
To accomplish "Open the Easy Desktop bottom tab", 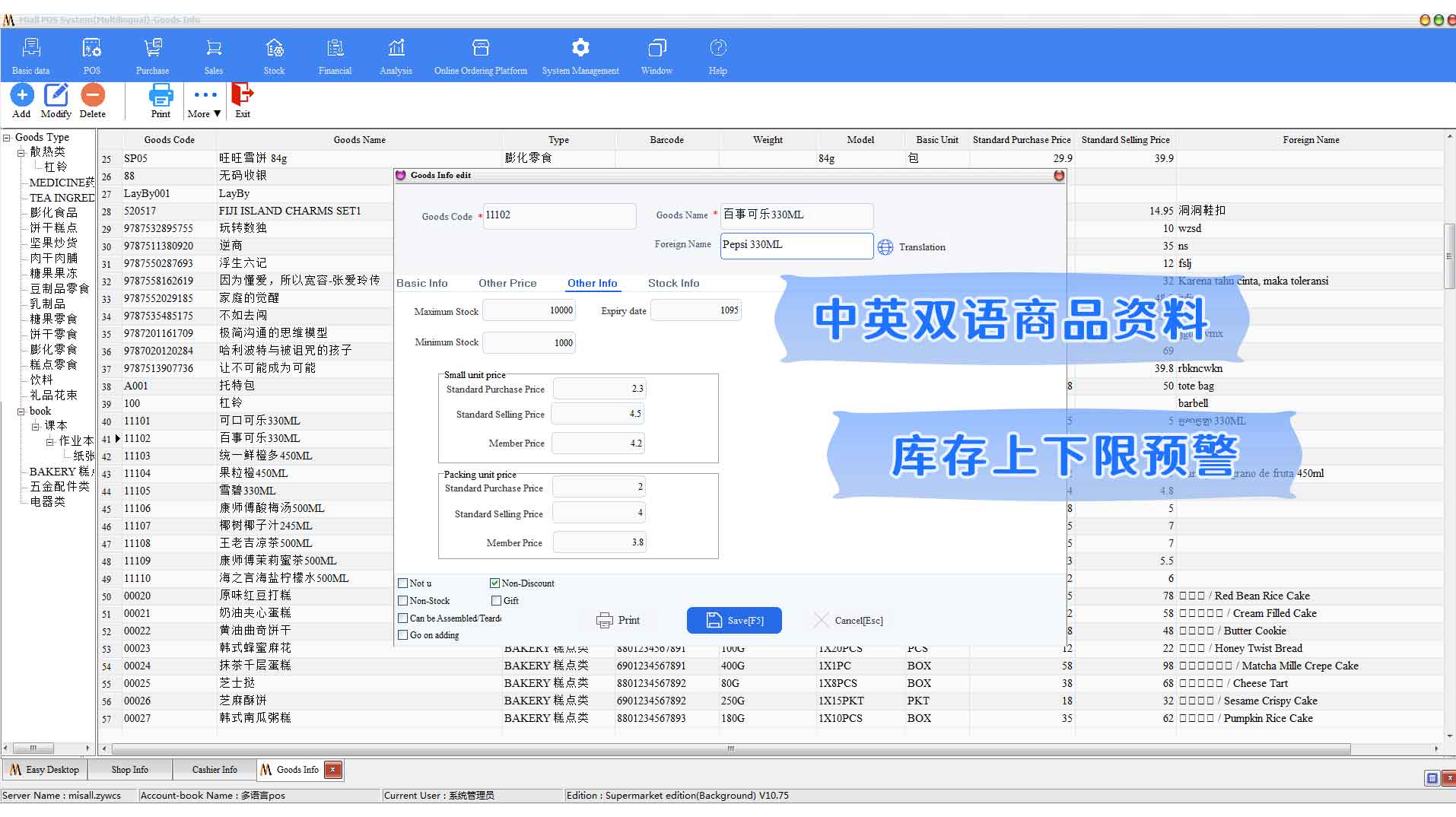I will point(45,770).
